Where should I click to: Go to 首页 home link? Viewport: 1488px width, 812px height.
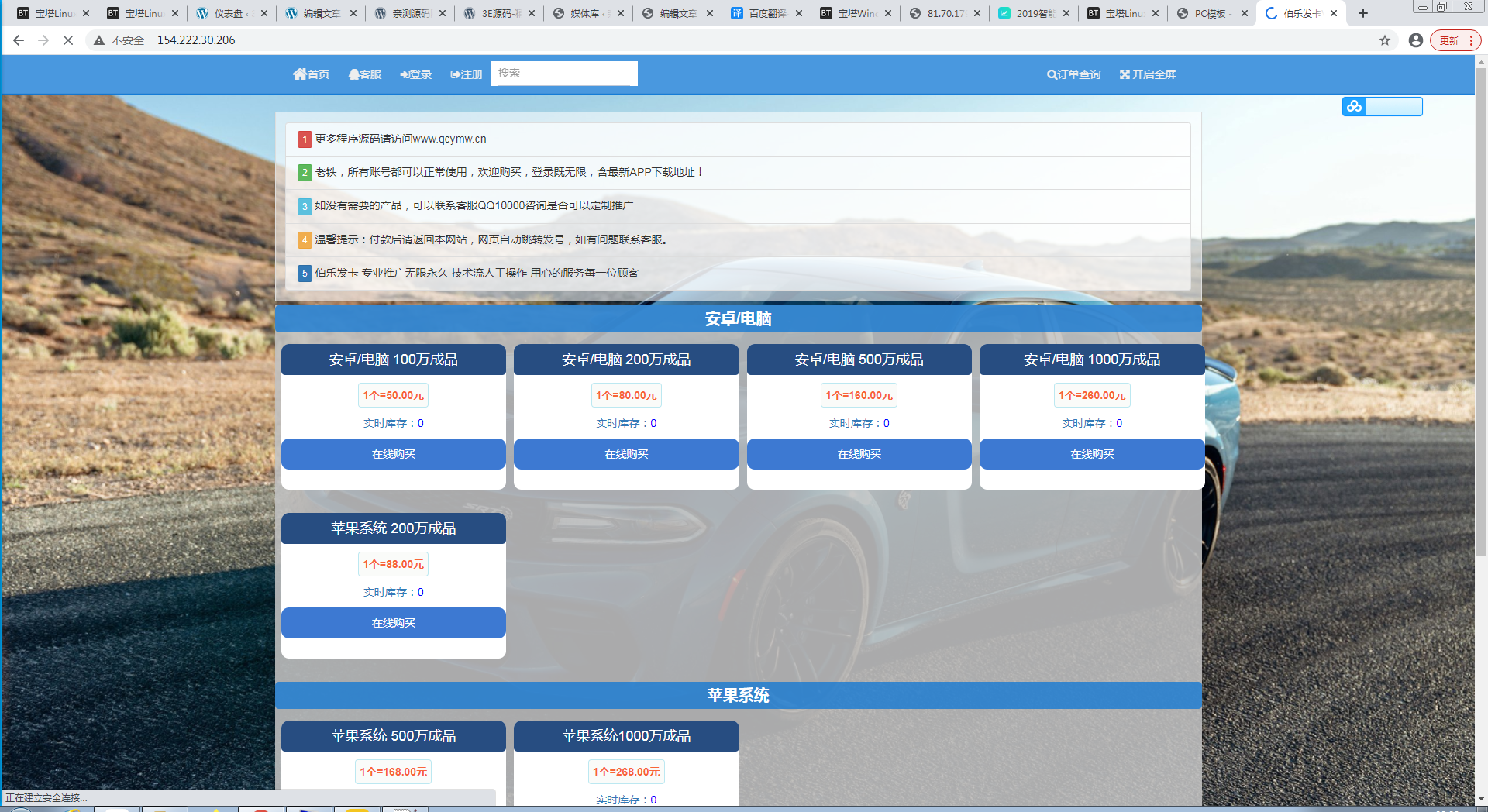[x=311, y=74]
